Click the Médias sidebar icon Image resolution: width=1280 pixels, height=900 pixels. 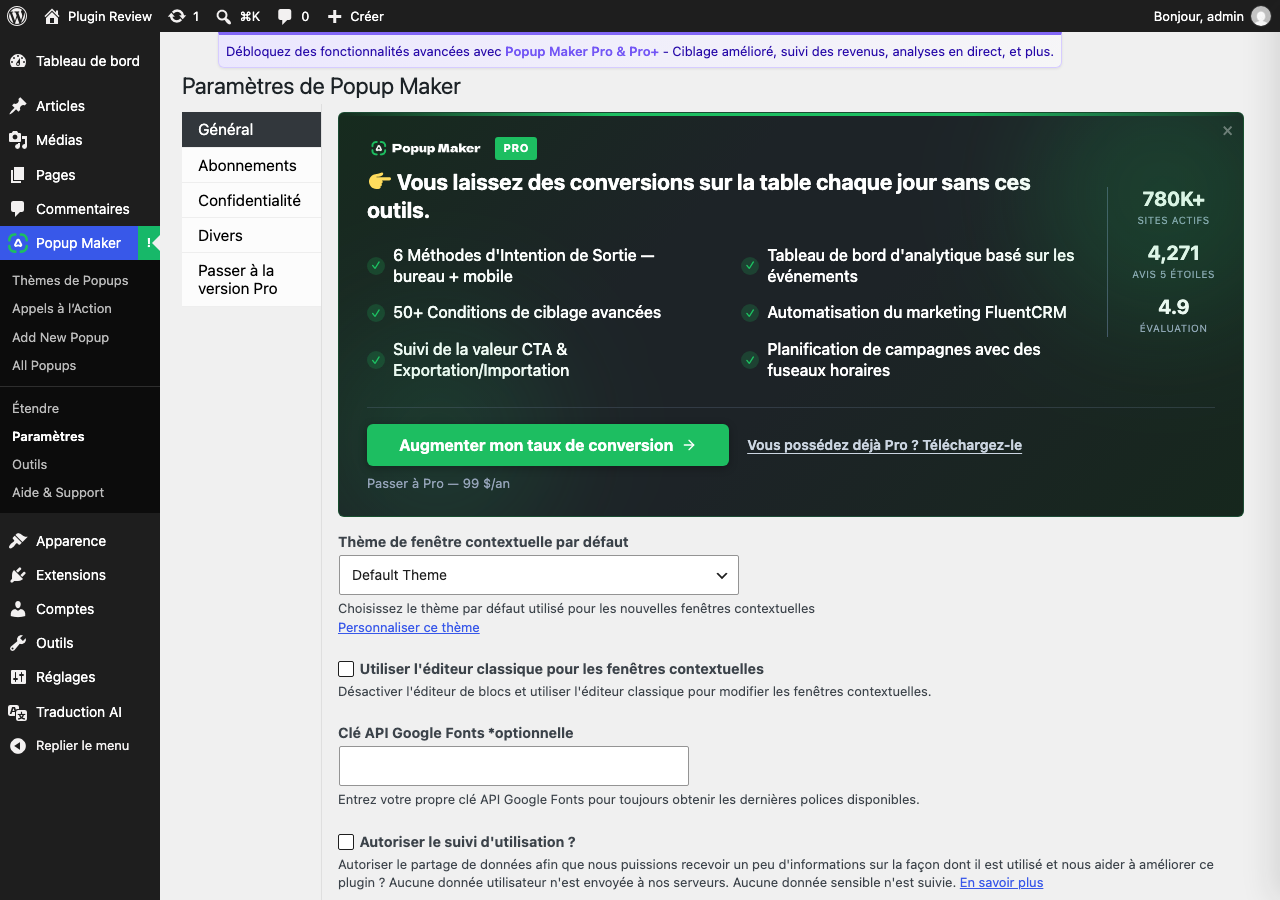point(18,140)
